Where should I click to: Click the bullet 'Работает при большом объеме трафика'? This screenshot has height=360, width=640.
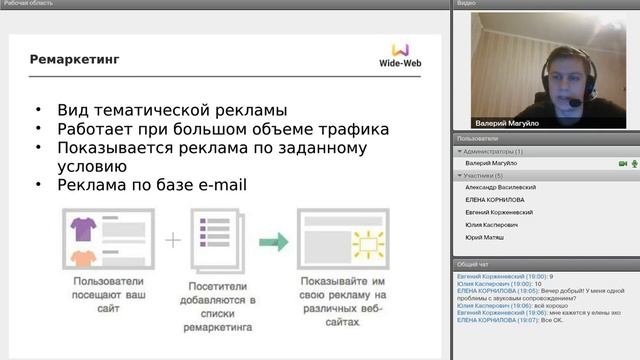click(223, 129)
